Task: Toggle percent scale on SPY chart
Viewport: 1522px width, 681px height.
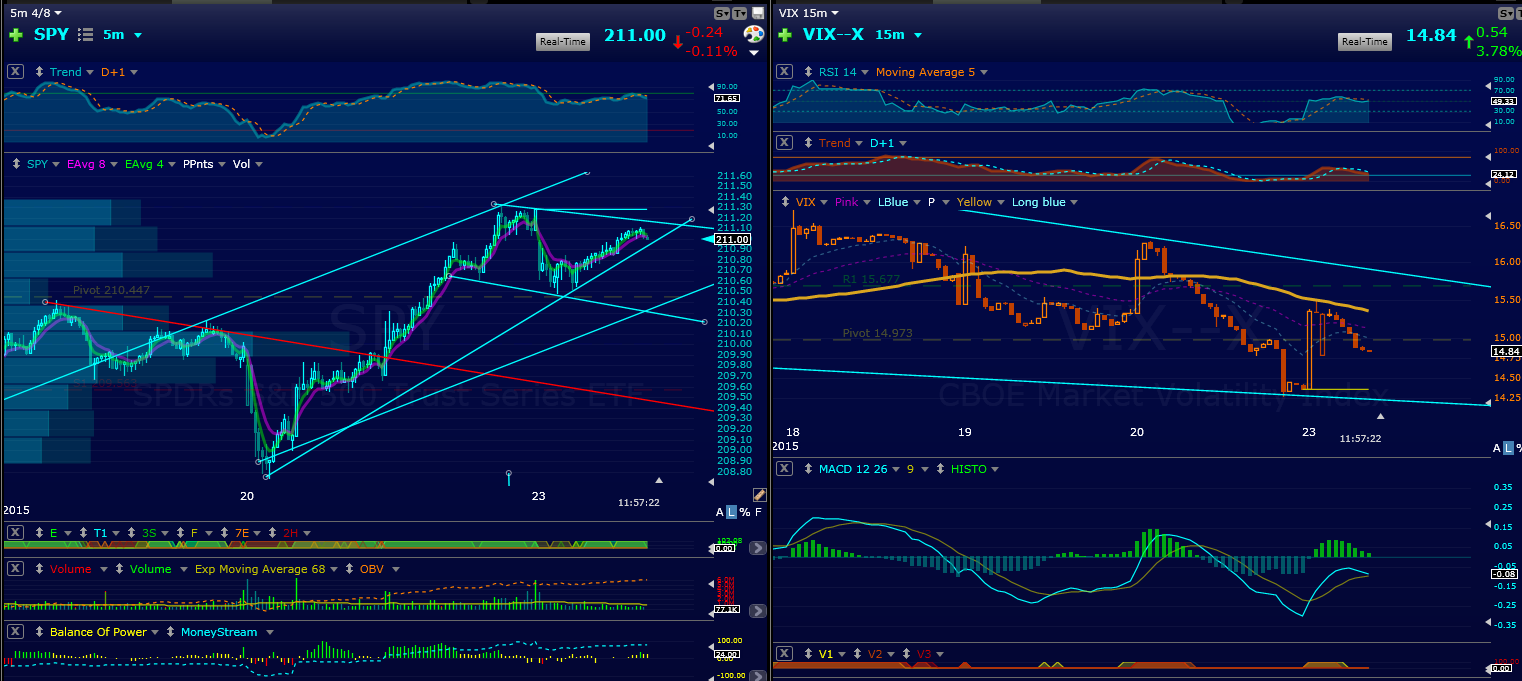Action: pyautogui.click(x=745, y=512)
